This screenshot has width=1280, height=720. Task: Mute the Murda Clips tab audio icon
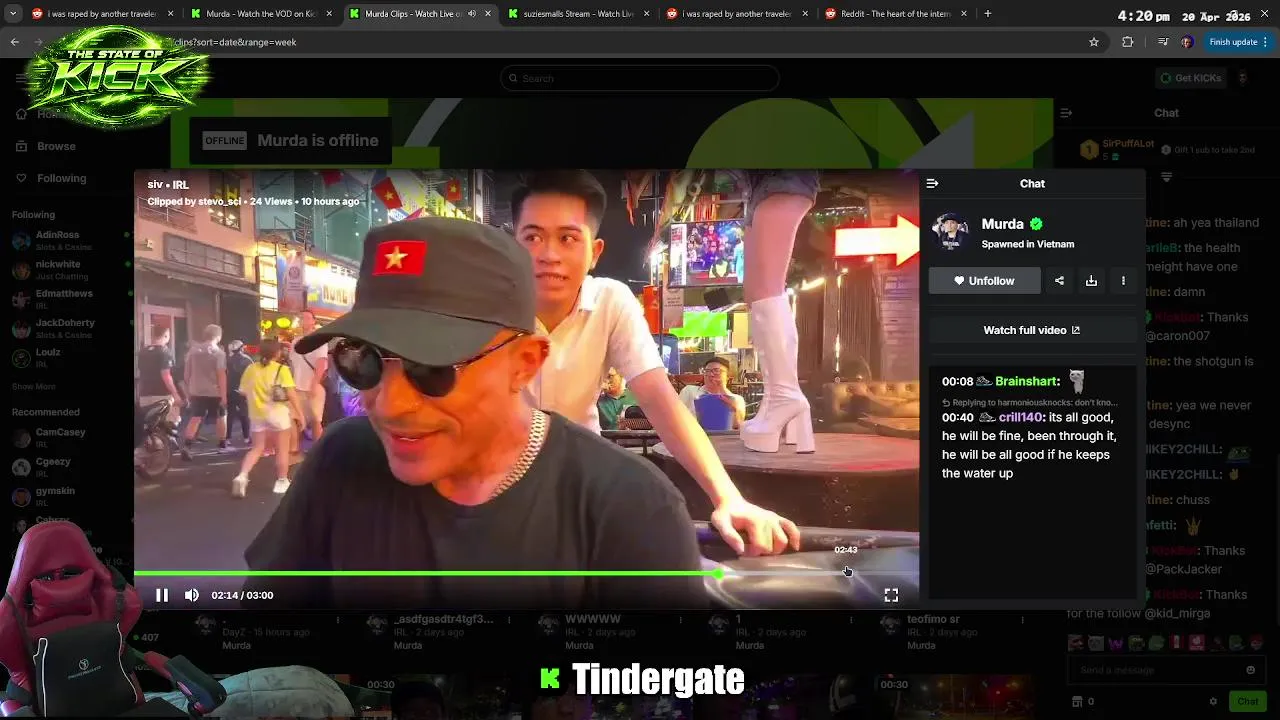click(471, 14)
